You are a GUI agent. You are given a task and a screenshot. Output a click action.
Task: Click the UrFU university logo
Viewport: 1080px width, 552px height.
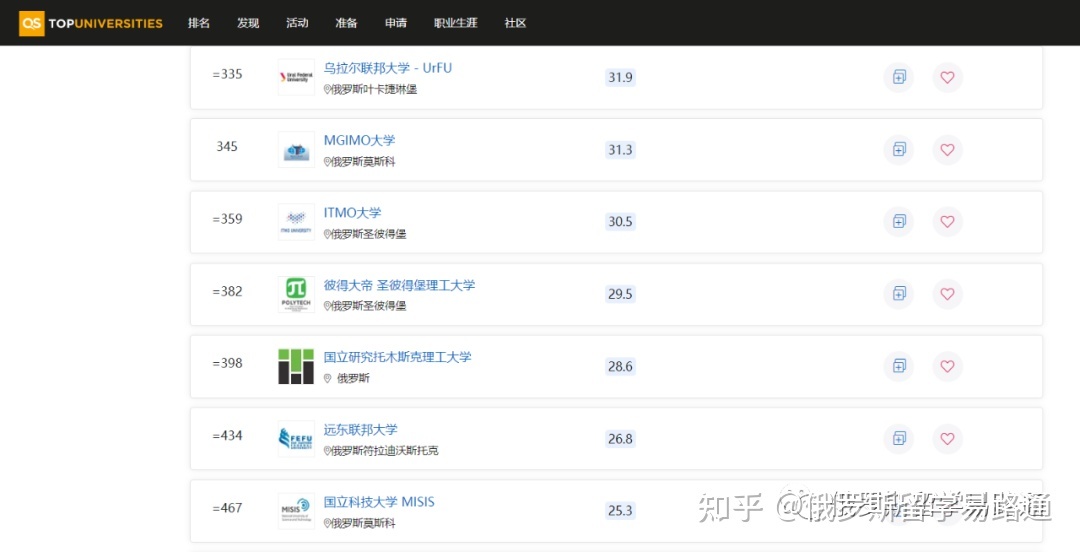tap(296, 77)
